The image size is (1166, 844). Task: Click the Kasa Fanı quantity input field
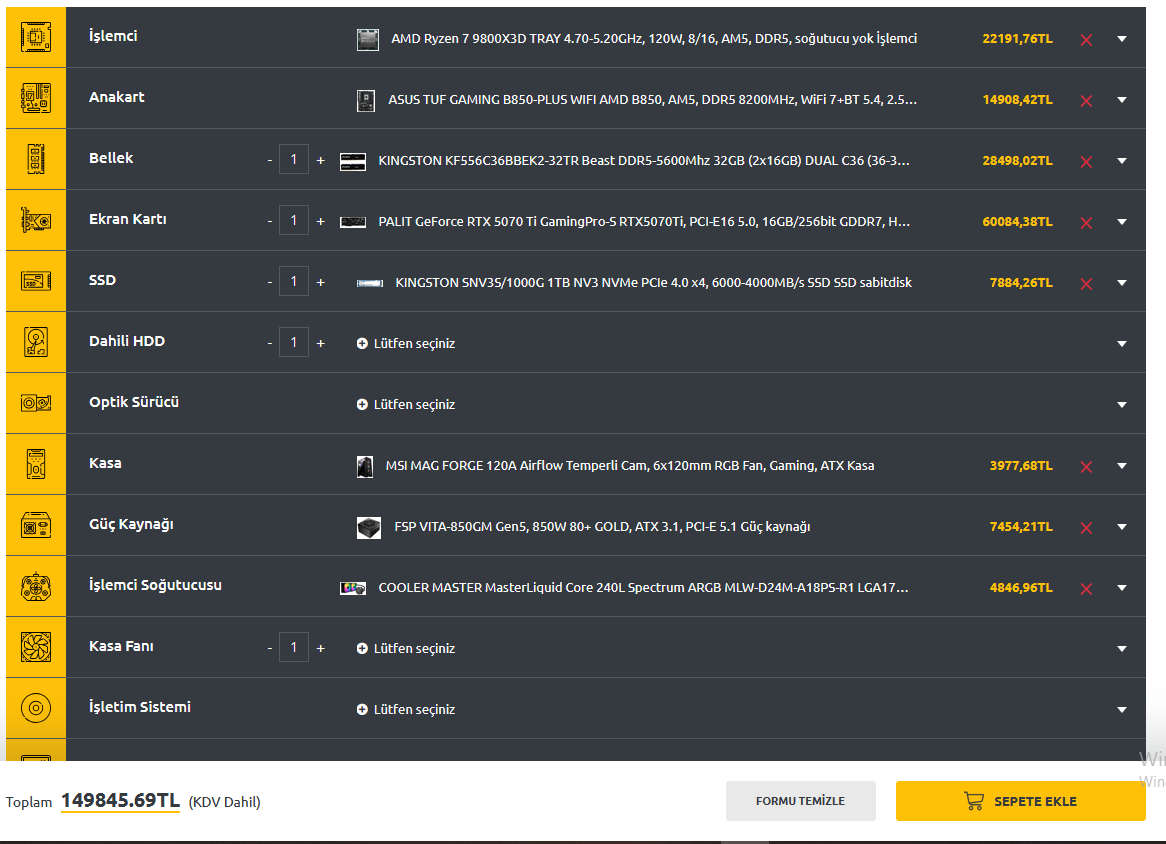coord(294,647)
